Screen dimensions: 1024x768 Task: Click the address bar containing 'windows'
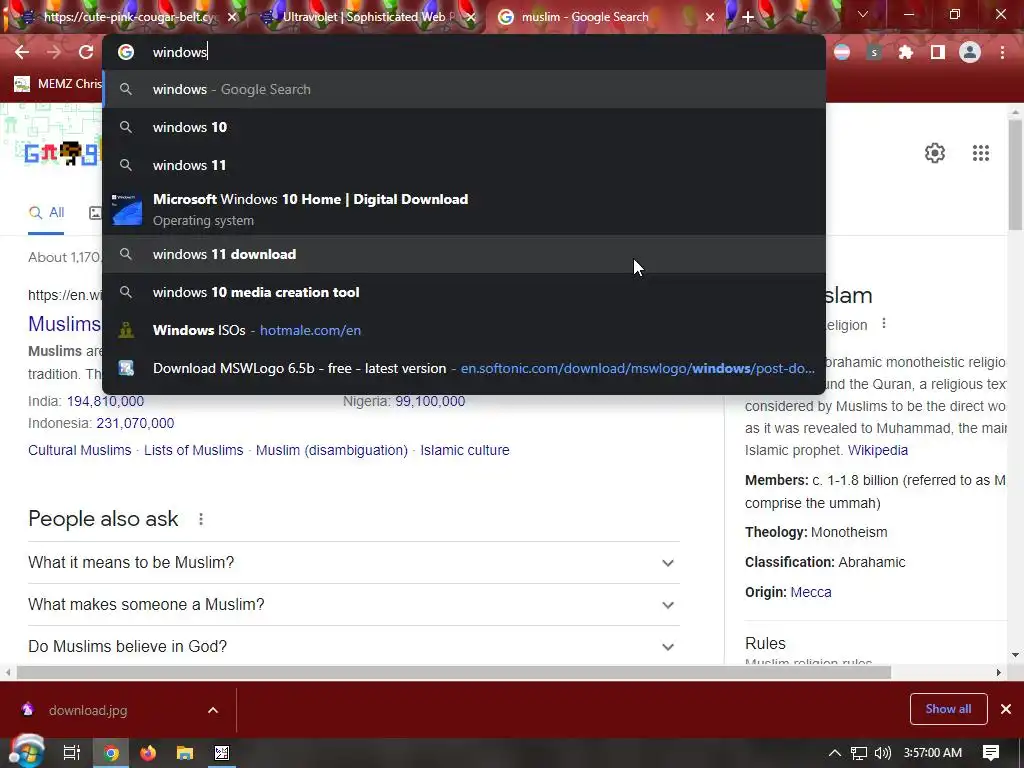tap(464, 52)
